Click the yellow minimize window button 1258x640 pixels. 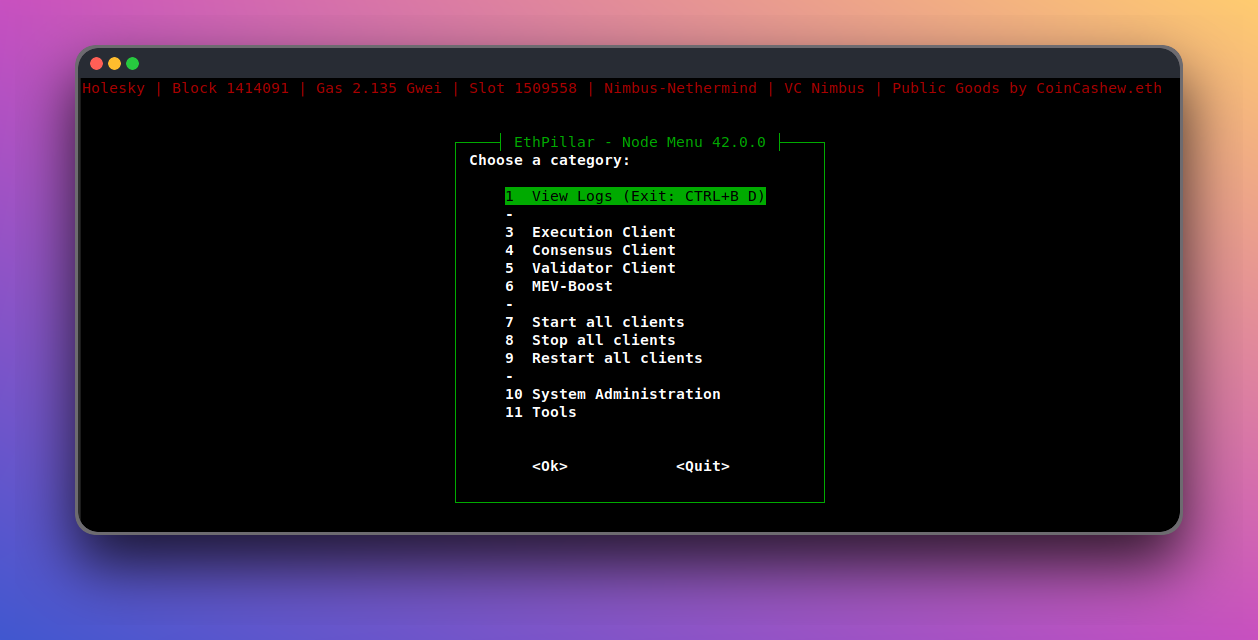(115, 63)
